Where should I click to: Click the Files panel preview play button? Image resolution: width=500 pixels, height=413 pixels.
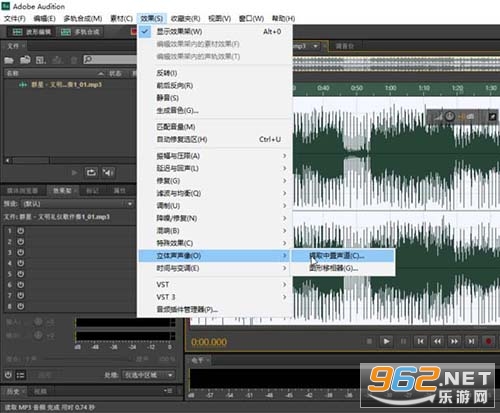click(74, 173)
